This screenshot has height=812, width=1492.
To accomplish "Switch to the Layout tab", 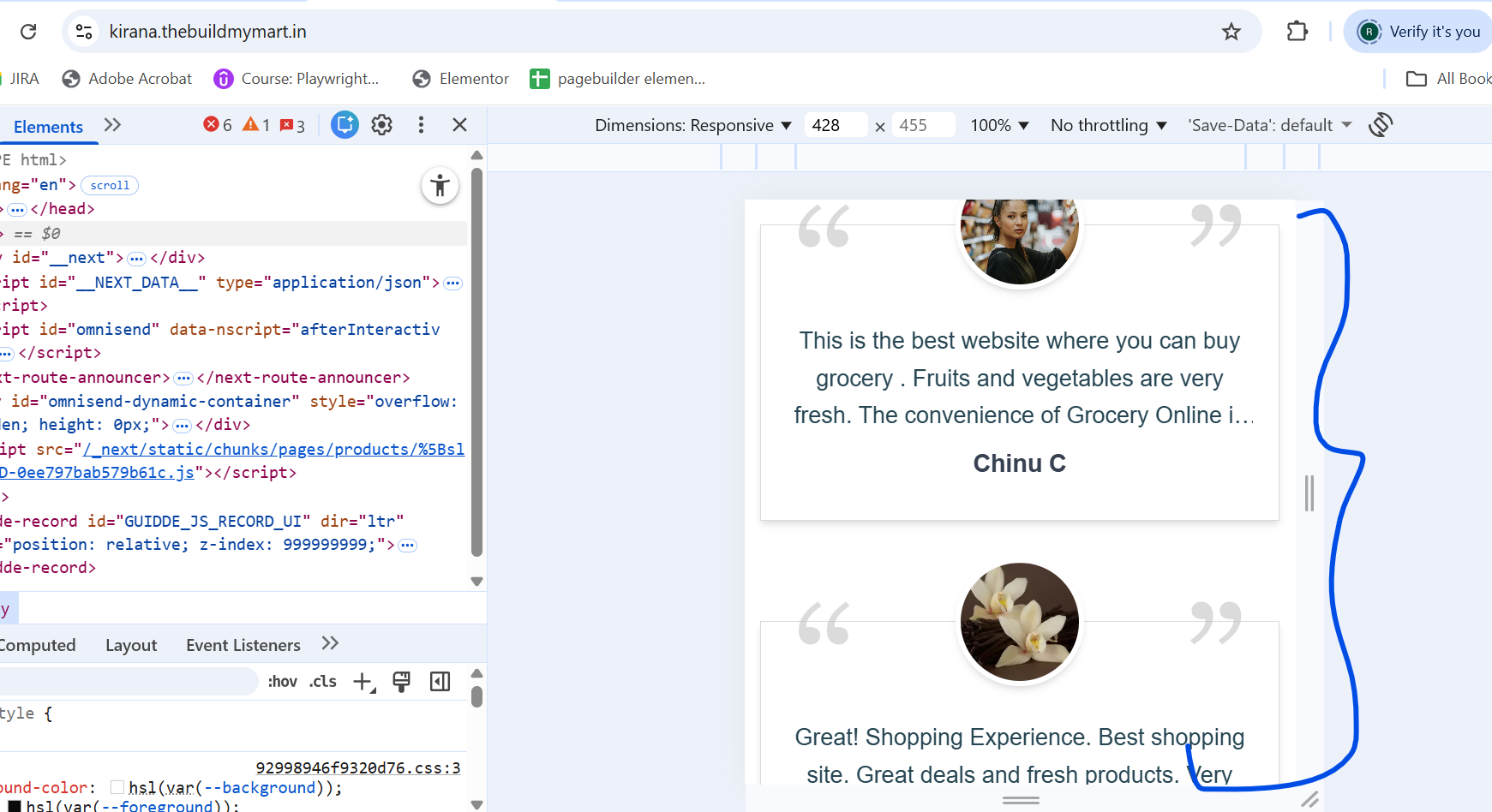I will click(x=131, y=645).
